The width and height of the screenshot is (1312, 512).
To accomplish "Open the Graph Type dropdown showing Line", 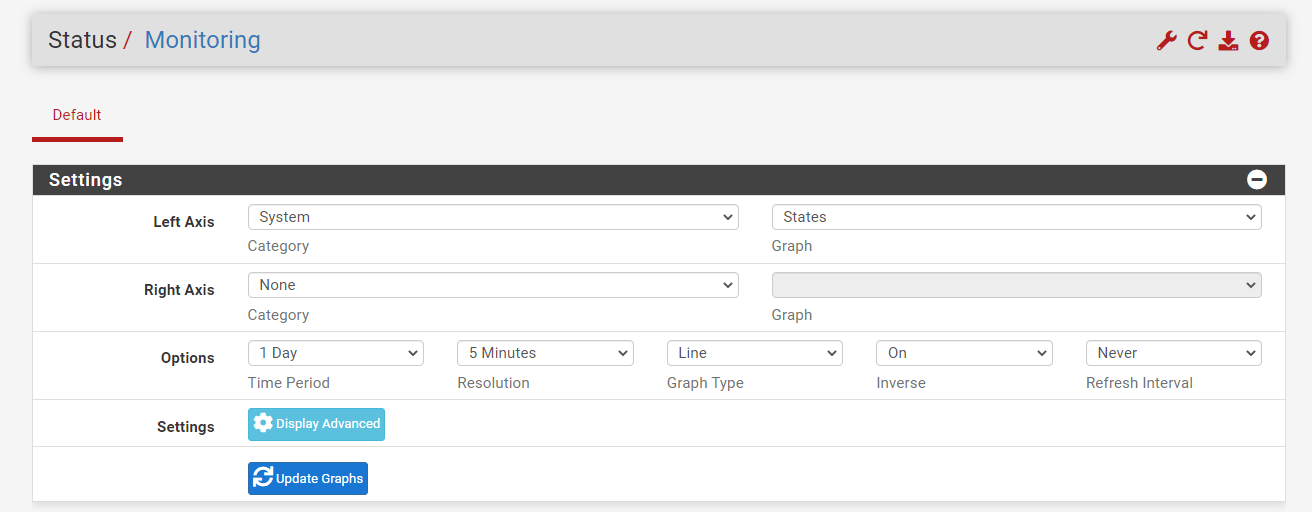I will click(755, 353).
